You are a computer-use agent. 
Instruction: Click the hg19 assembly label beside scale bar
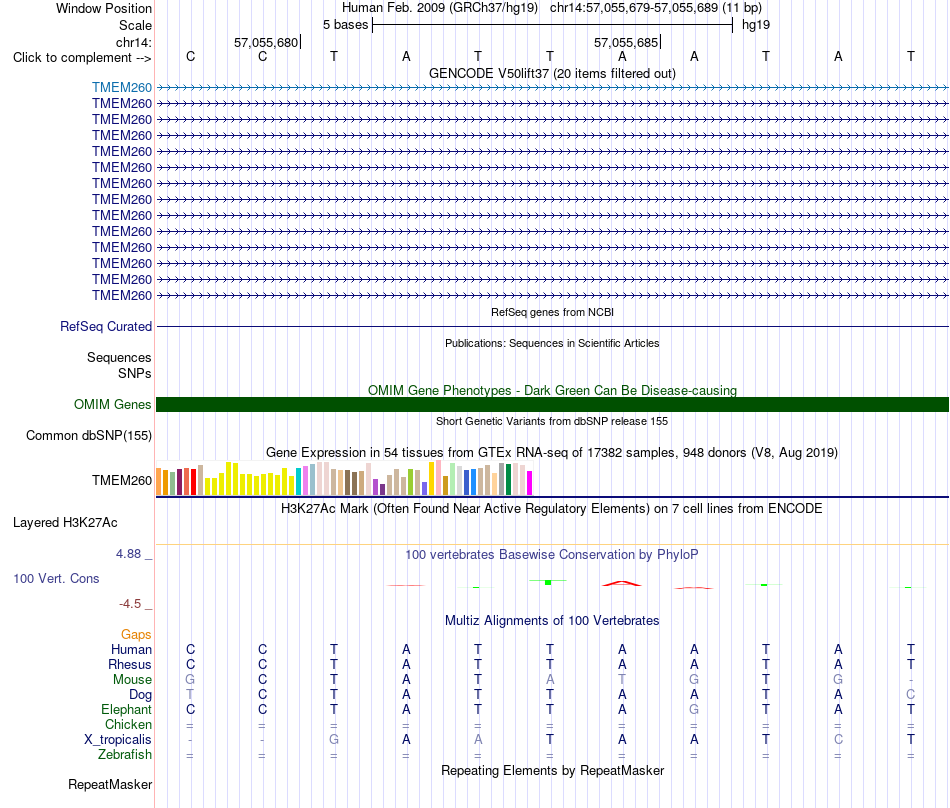pyautogui.click(x=756, y=25)
